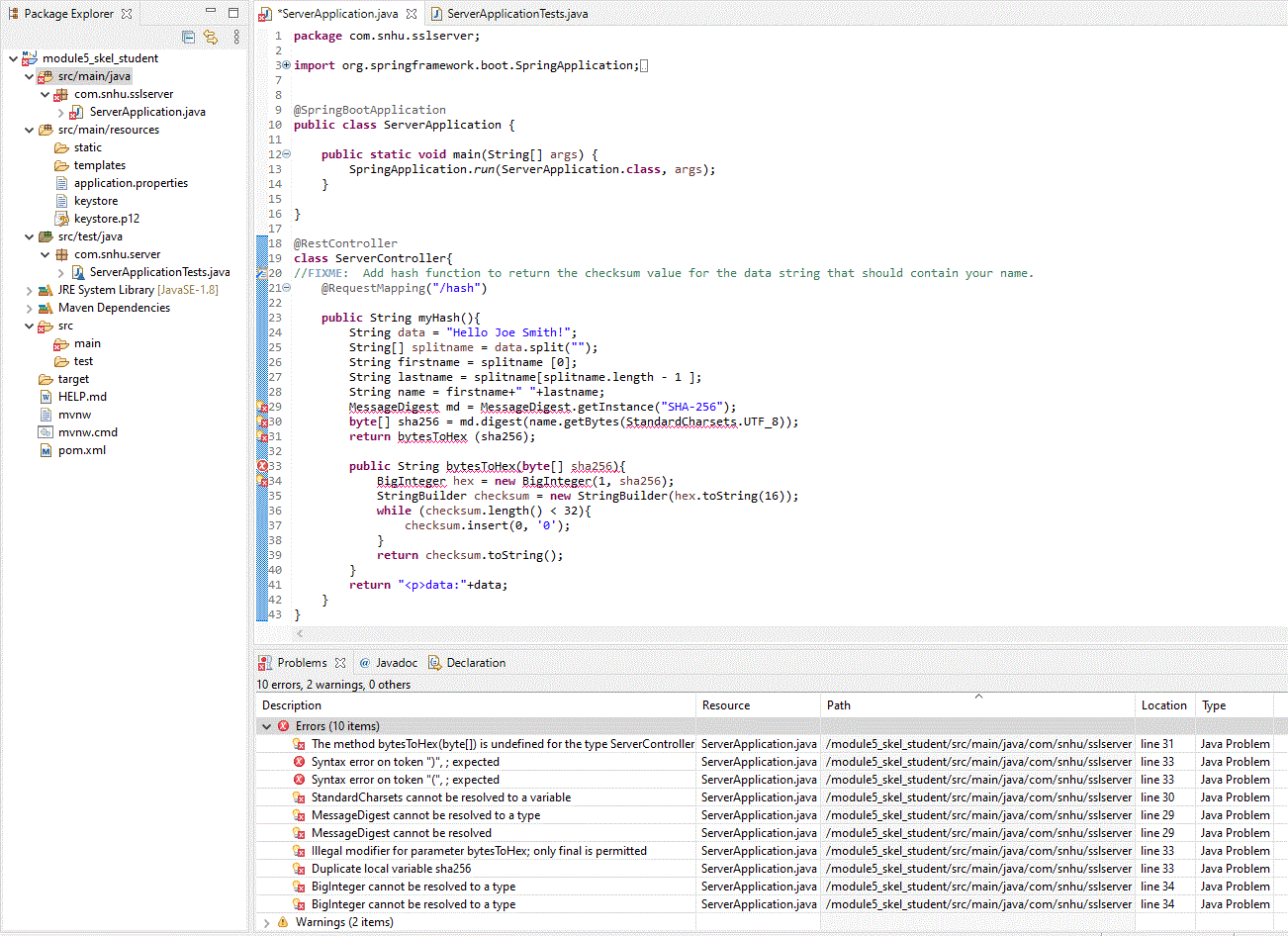
Task: Toggle Link with Editor in Package Explorer
Action: coord(211,37)
